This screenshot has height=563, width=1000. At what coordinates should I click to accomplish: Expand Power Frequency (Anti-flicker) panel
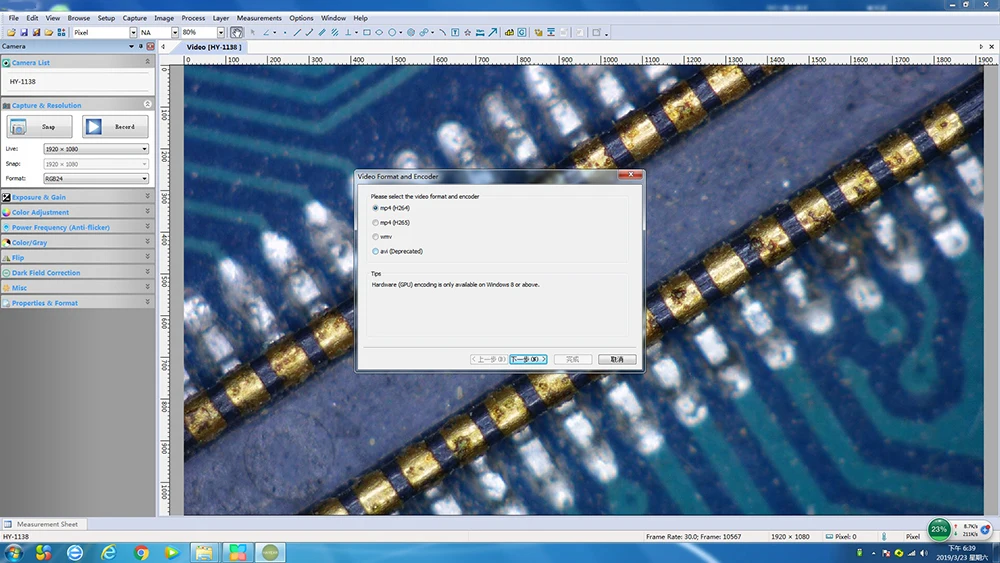[x=77, y=227]
